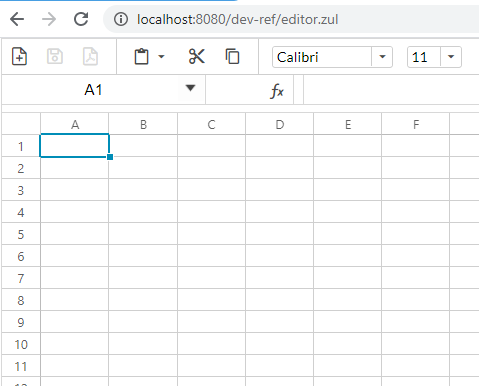Image resolution: width=479 pixels, height=386 pixels.
Task: Select cell E4
Action: [x=348, y=212]
